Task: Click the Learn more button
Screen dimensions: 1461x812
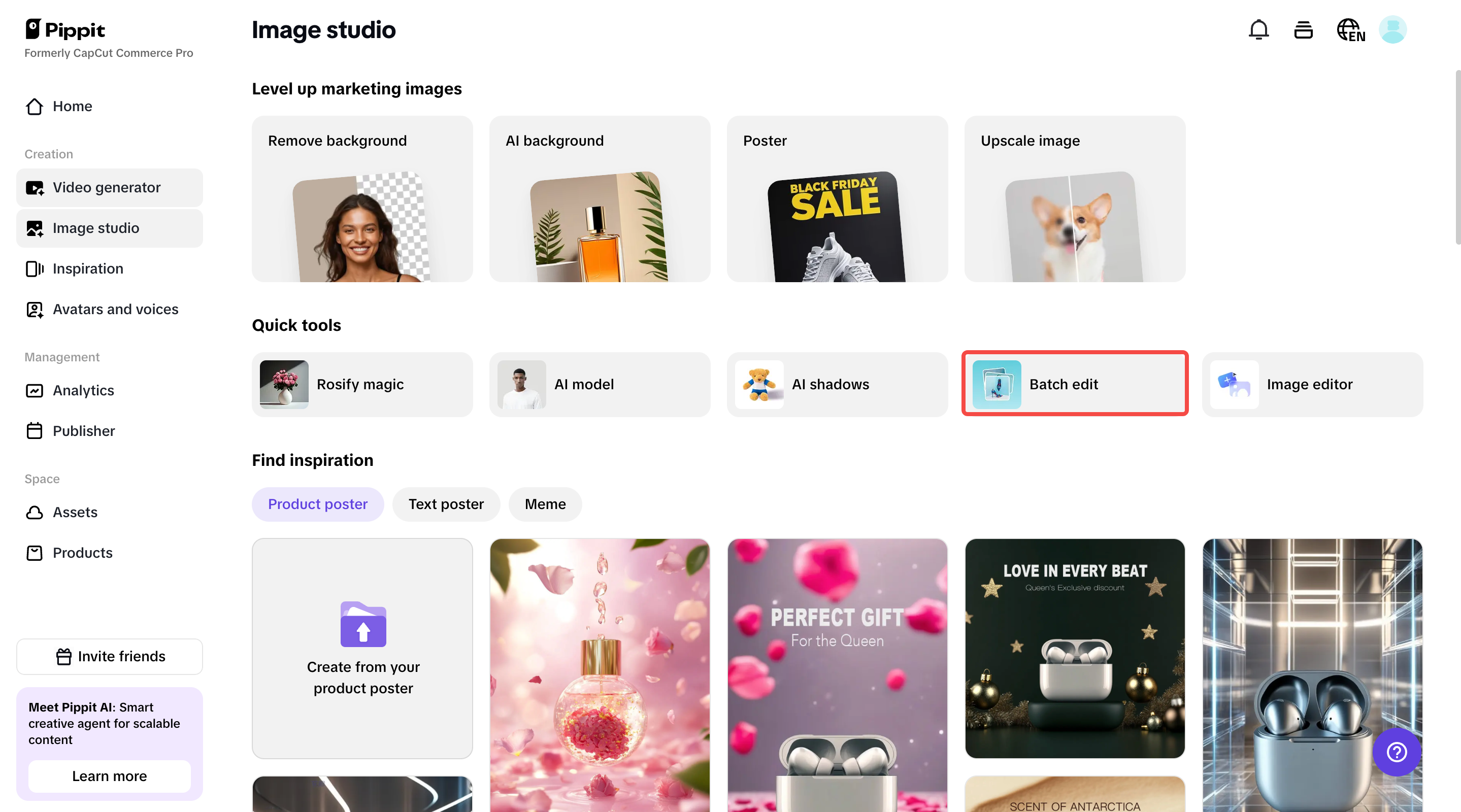Action: [x=110, y=775]
